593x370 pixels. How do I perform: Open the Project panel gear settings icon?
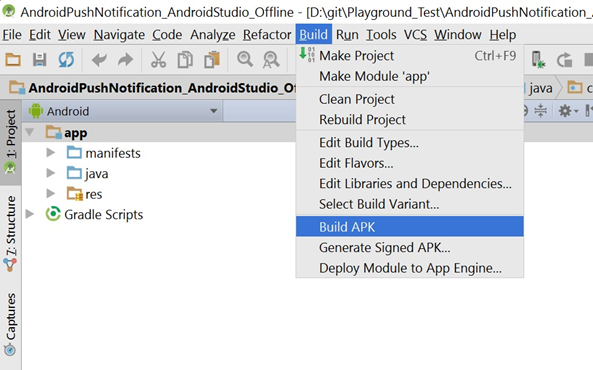click(x=568, y=111)
